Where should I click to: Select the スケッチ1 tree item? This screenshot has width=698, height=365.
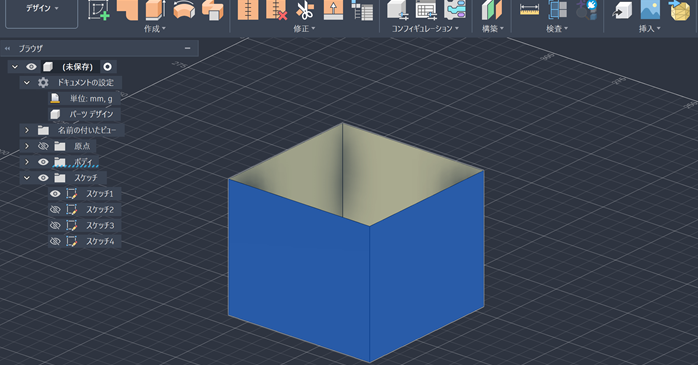[x=100, y=194]
